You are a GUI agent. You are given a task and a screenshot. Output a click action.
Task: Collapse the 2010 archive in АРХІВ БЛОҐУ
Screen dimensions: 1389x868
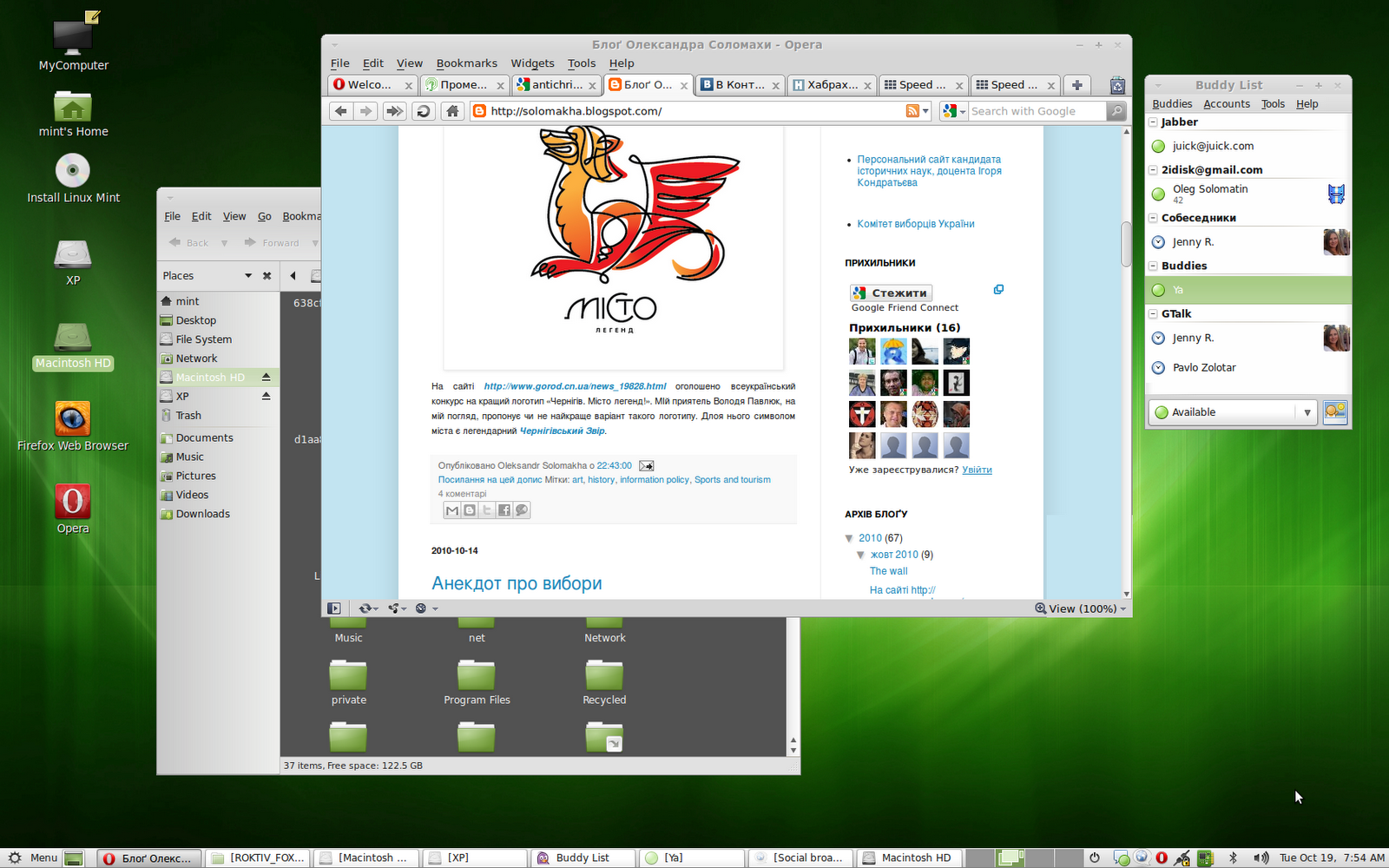(851, 537)
